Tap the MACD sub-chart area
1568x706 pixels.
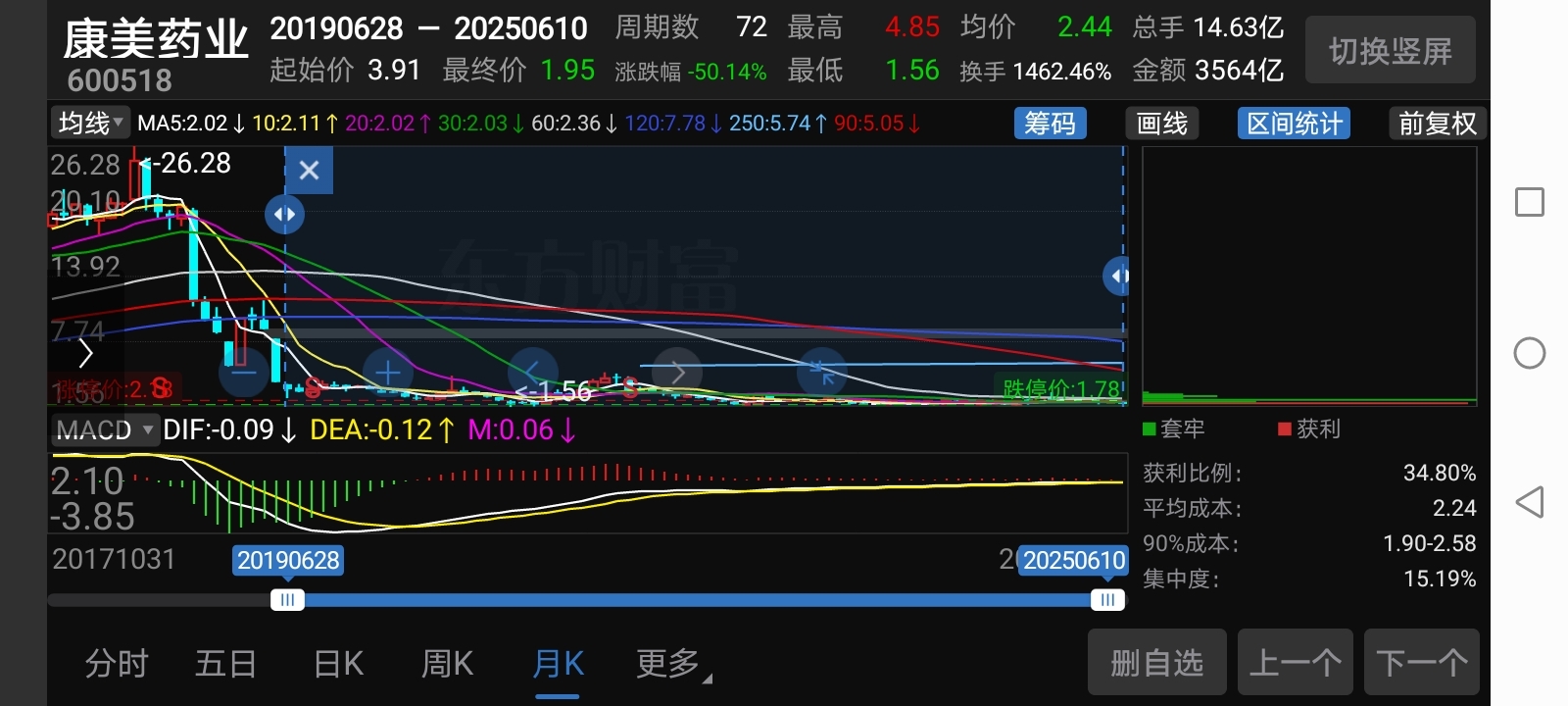588,492
